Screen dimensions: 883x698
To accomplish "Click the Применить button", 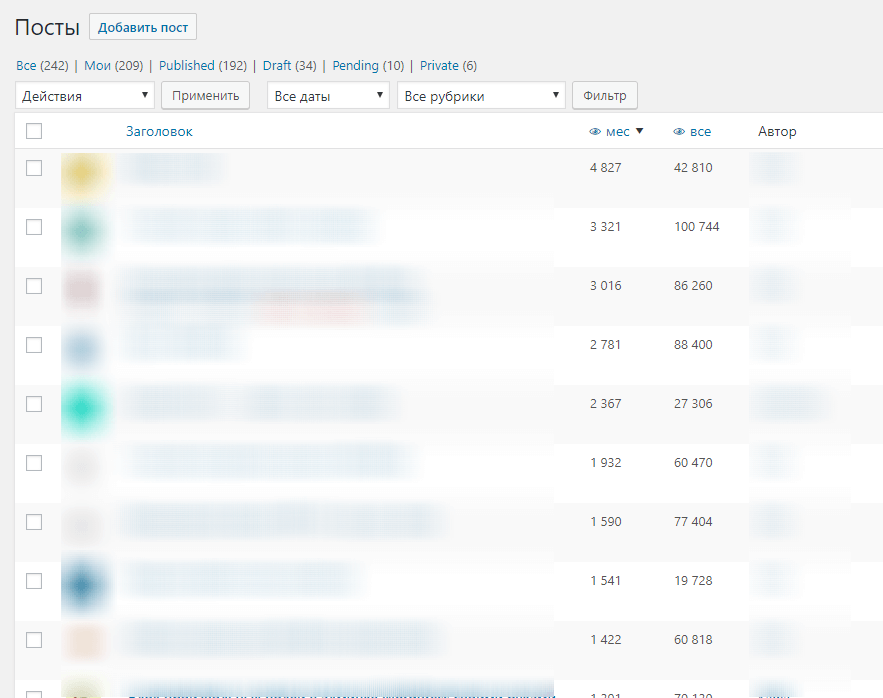I will coord(205,96).
